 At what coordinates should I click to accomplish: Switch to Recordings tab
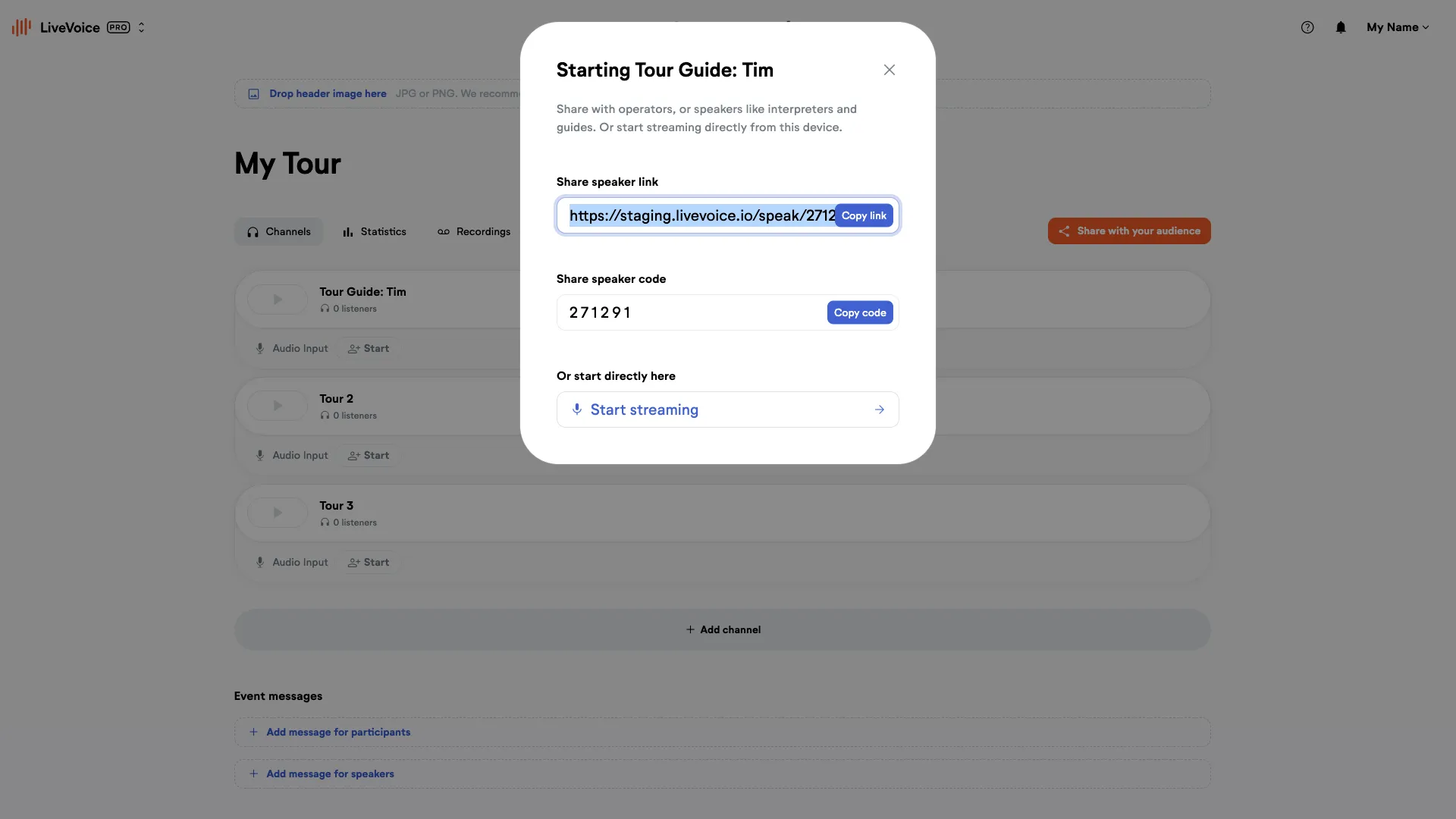coord(474,231)
